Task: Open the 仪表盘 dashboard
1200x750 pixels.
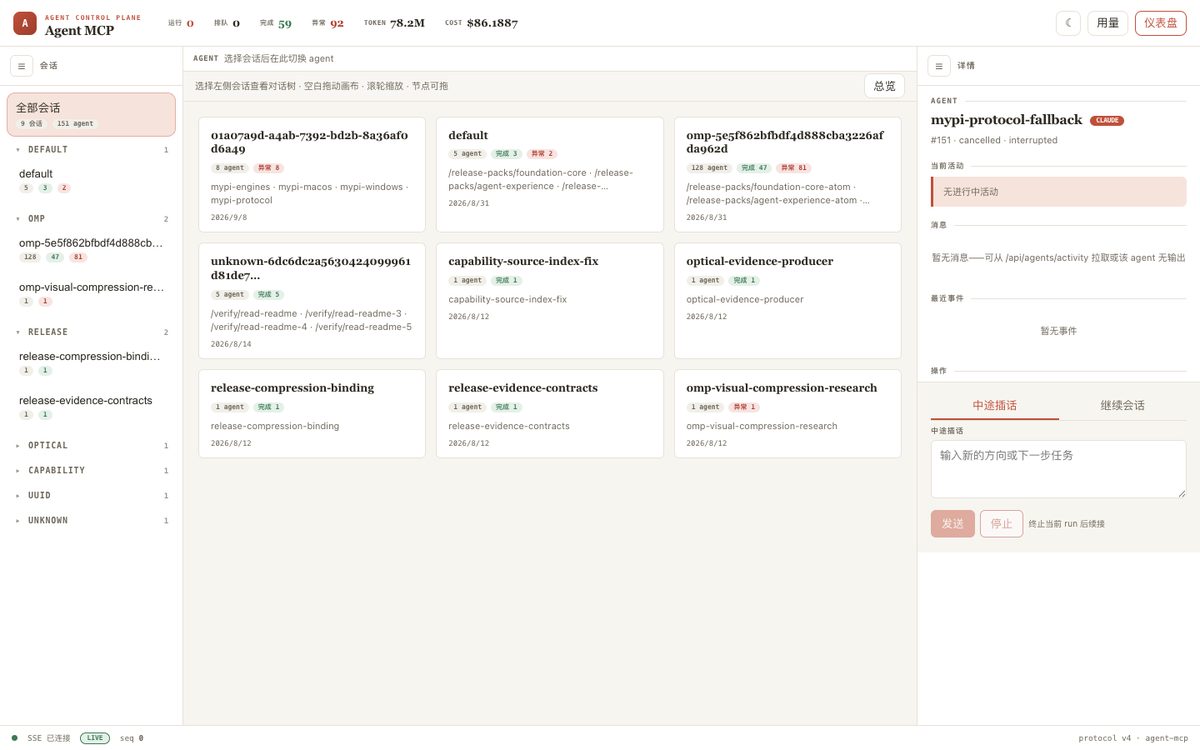Action: (1160, 23)
